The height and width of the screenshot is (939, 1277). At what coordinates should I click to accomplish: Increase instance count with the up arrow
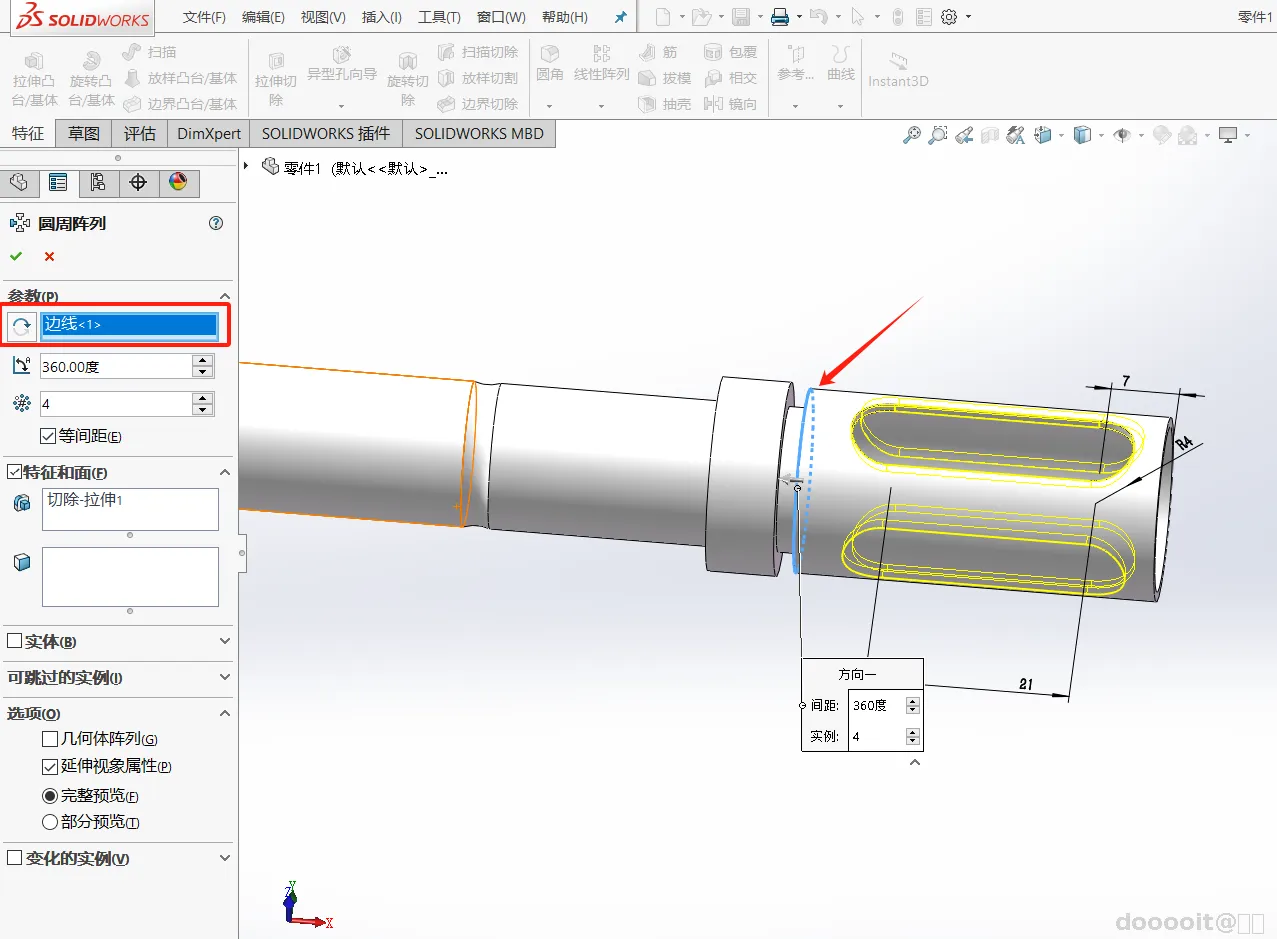[203, 398]
